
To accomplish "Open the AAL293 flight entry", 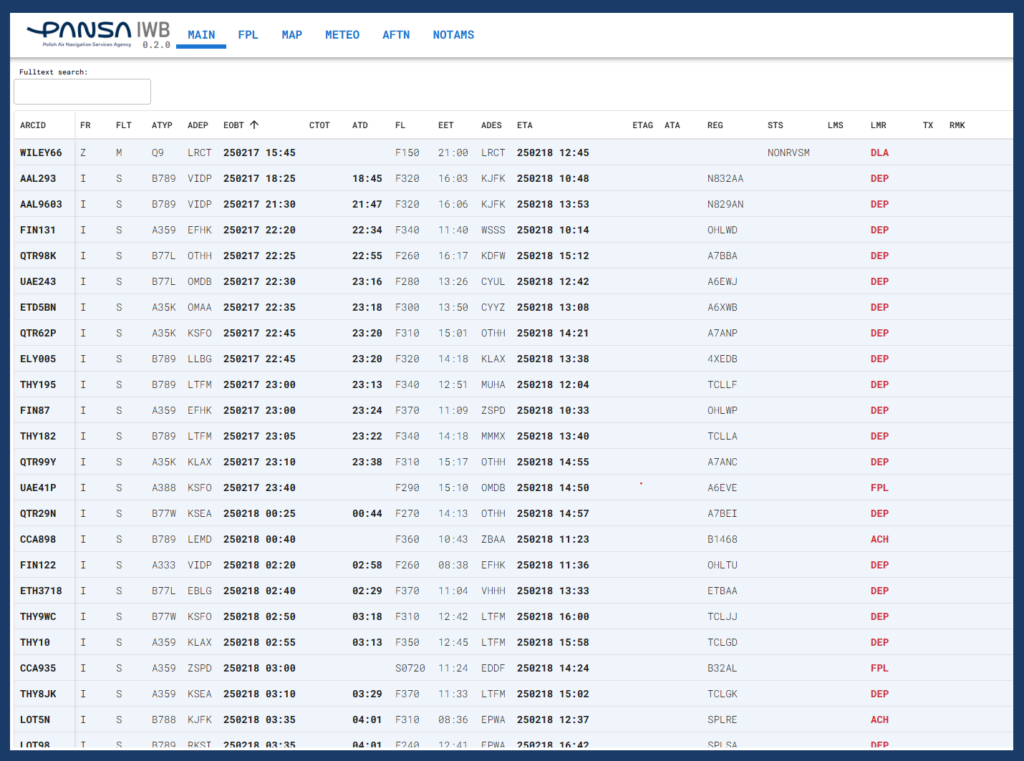I will click(38, 179).
